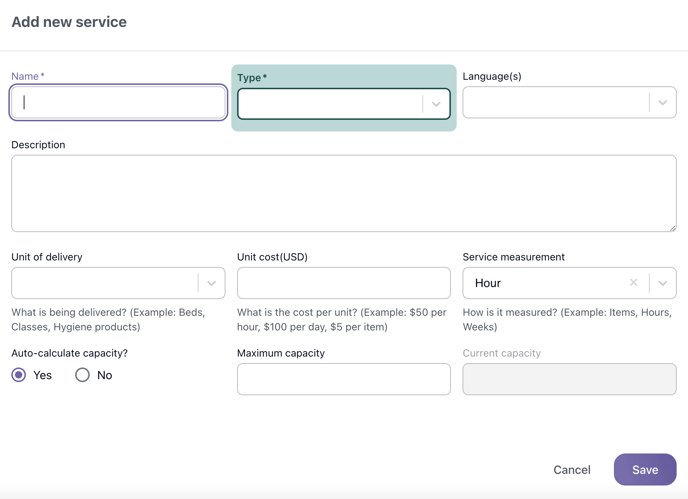Click the Add new service heading
Image resolution: width=688 pixels, height=499 pixels.
coord(69,22)
